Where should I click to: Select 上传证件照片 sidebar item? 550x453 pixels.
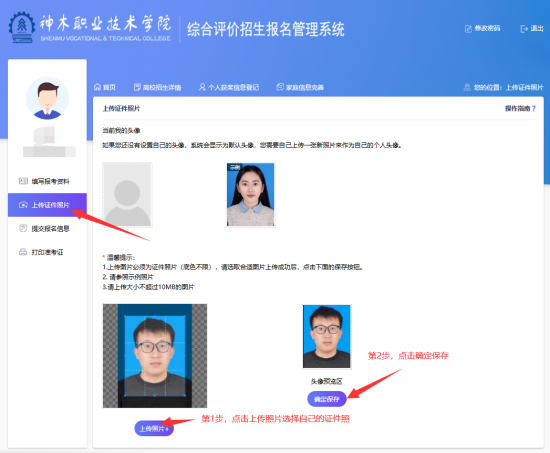47,205
